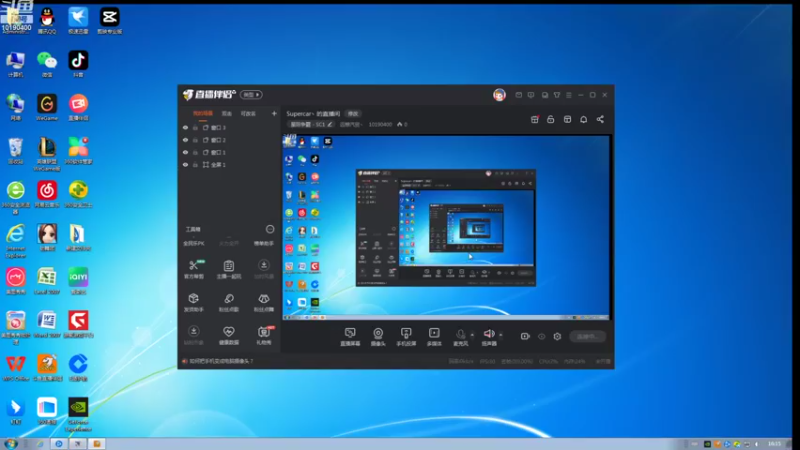Lock the 窗口 3 source

[x=195, y=128]
